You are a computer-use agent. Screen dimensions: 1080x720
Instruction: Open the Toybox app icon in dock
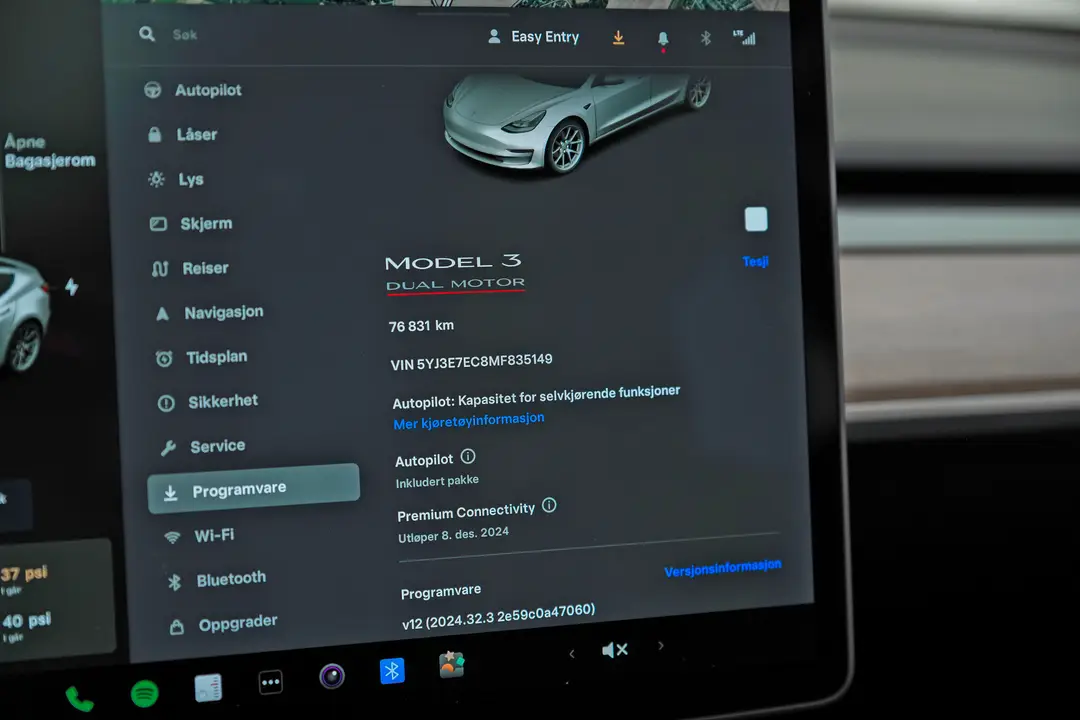tap(452, 665)
